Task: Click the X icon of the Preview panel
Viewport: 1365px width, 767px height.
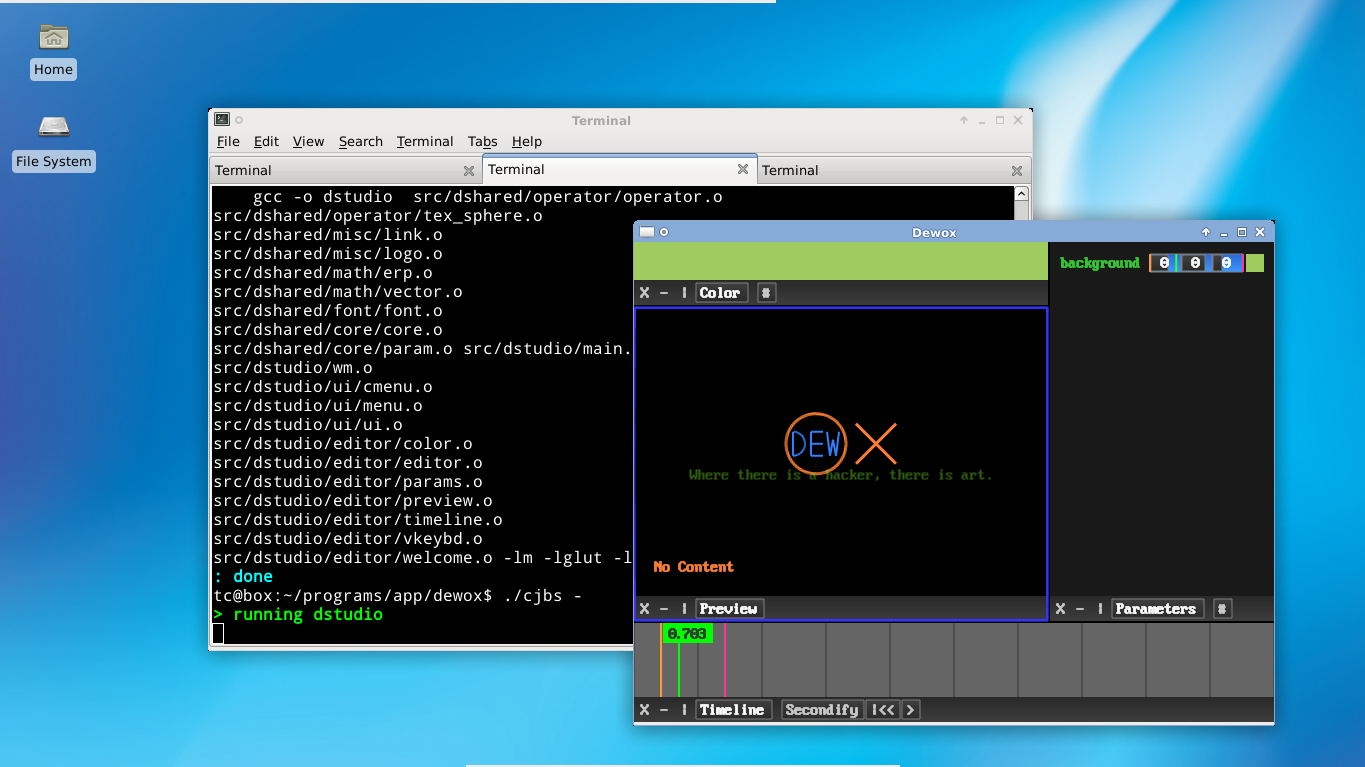Action: [x=644, y=609]
